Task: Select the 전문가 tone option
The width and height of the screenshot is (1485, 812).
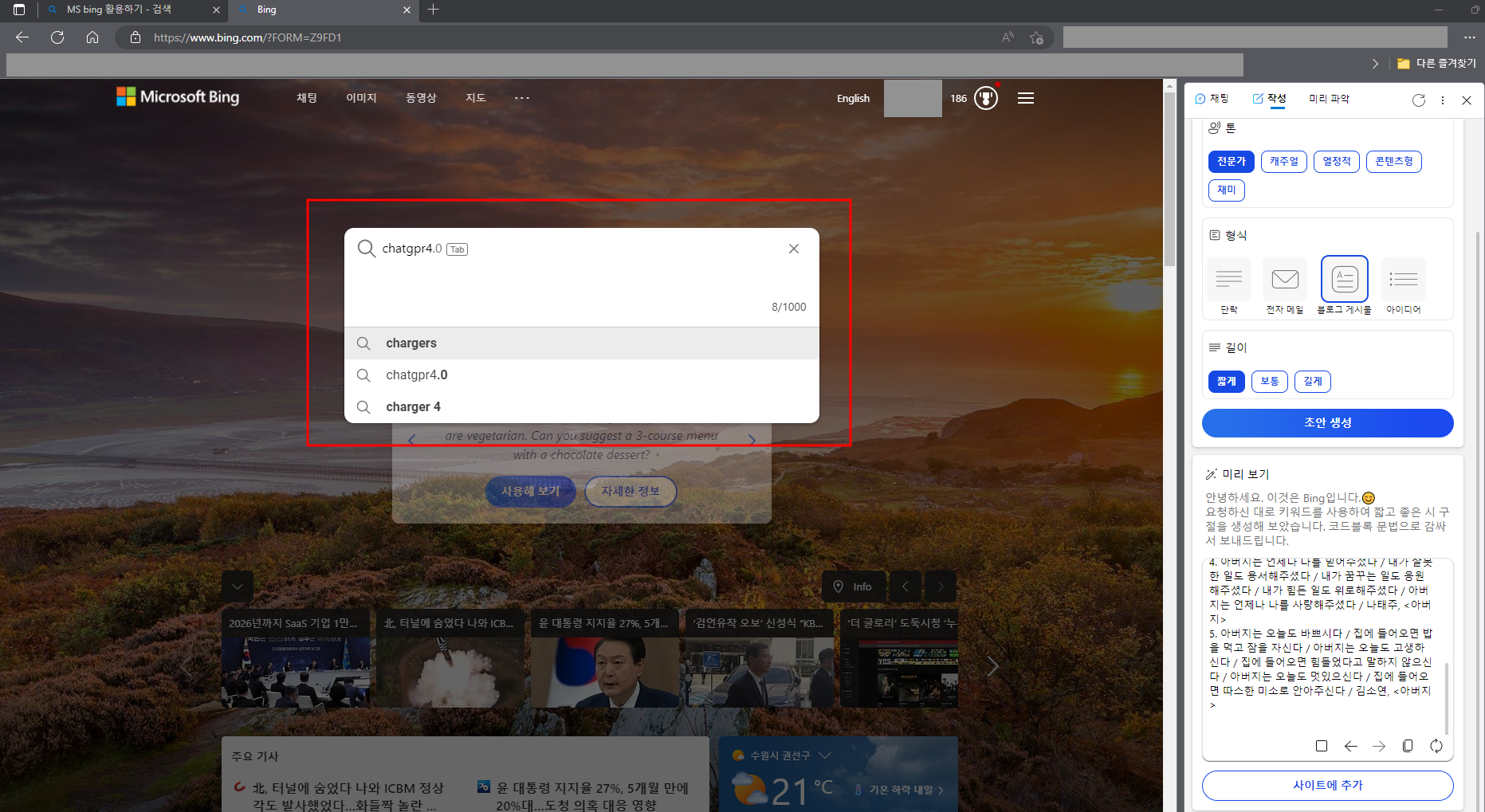Action: pyautogui.click(x=1232, y=162)
